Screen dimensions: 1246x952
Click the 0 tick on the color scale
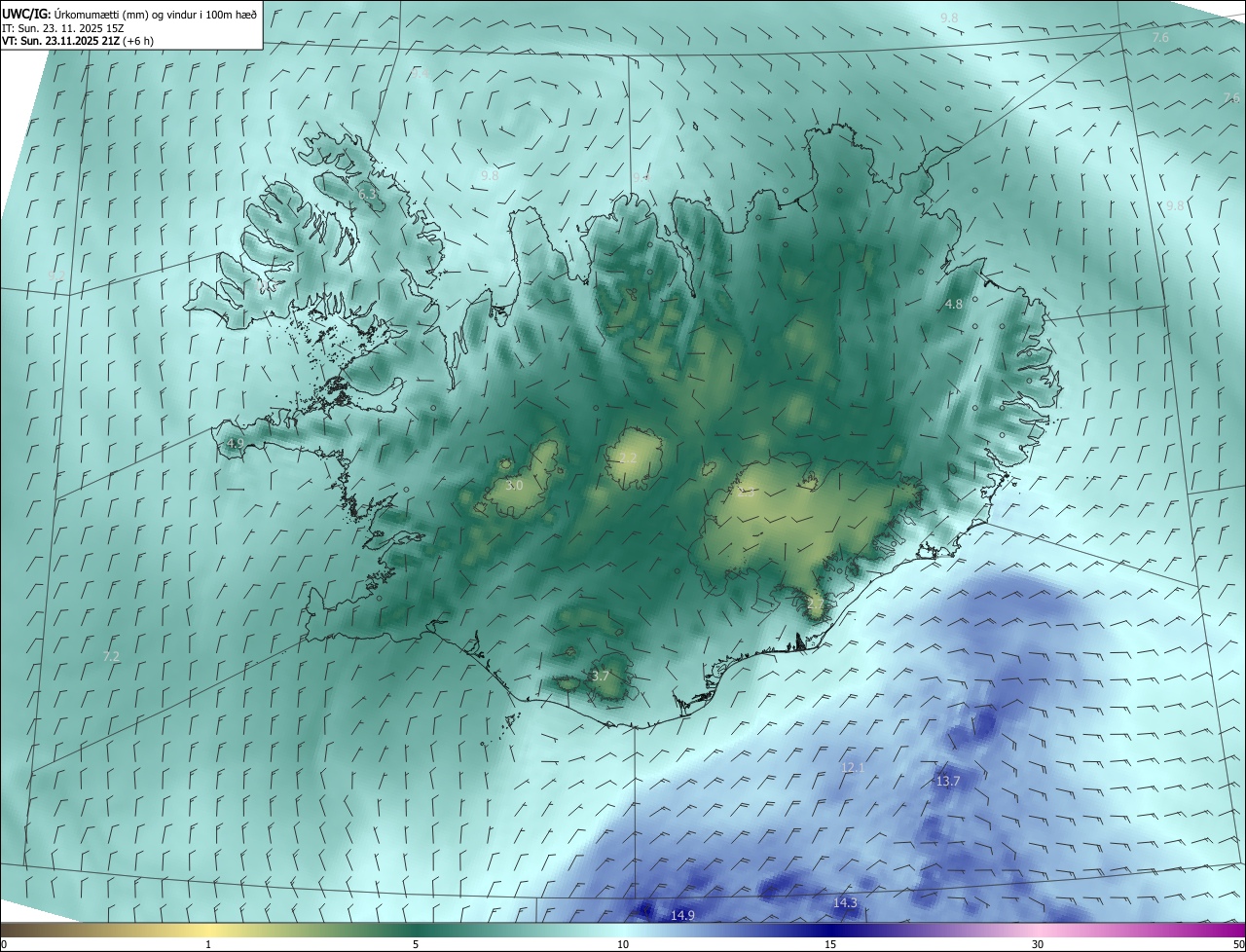pyautogui.click(x=4, y=944)
